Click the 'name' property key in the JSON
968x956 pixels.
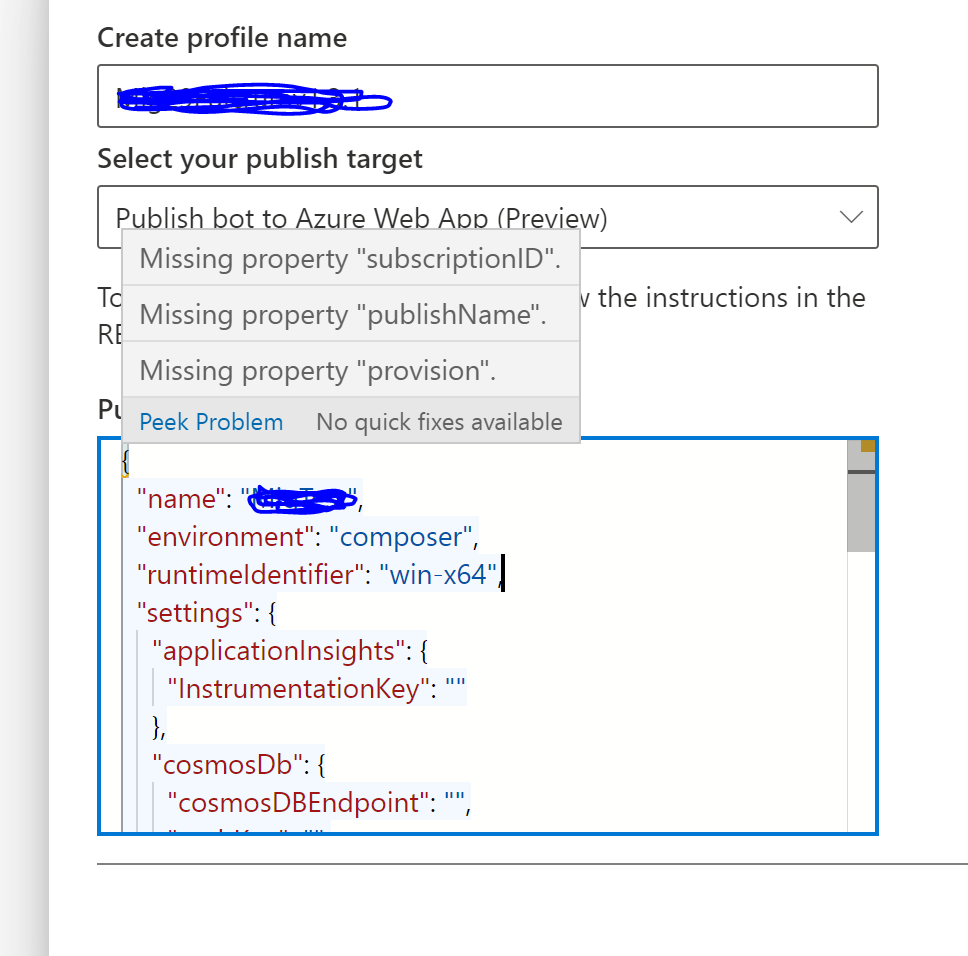pyautogui.click(x=180, y=498)
